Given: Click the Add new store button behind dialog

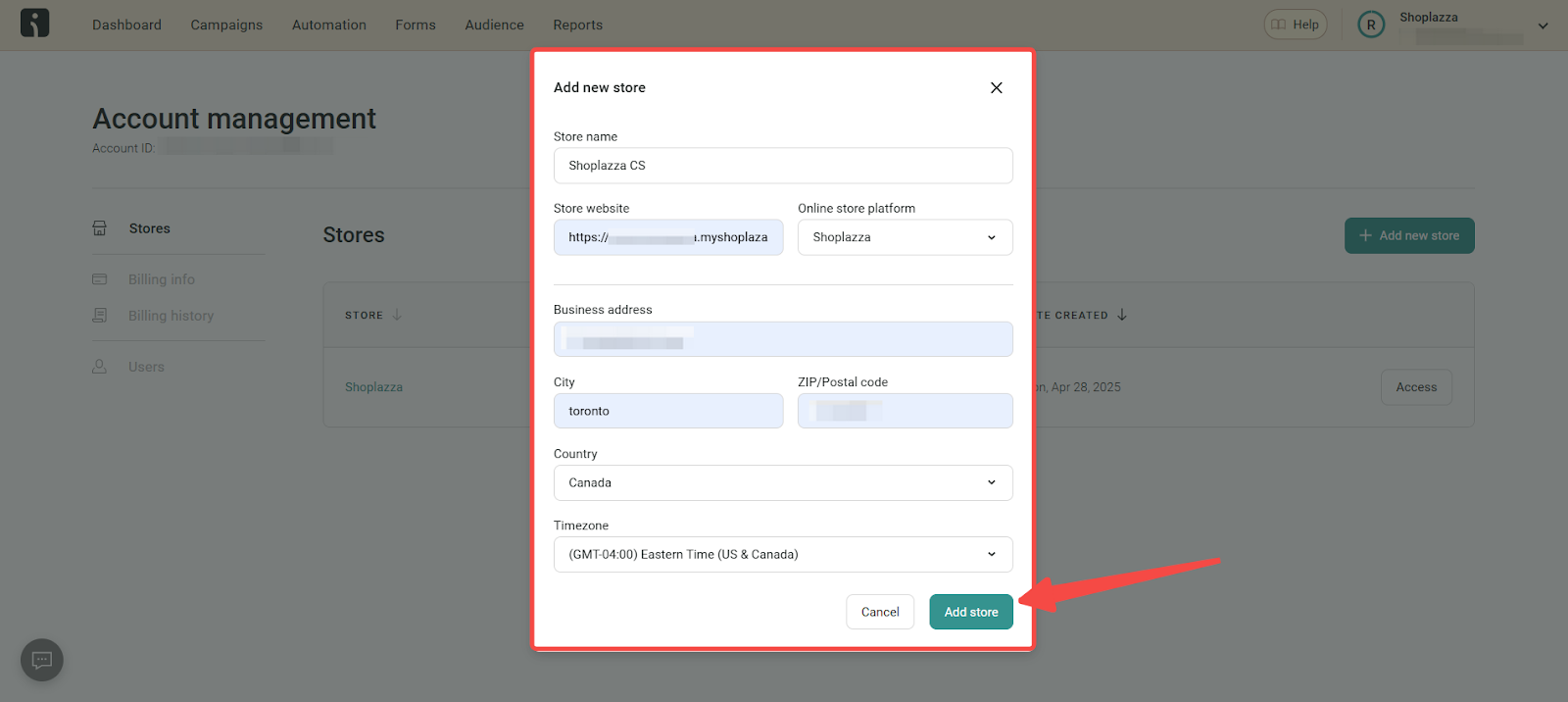Looking at the screenshot, I should [1409, 235].
